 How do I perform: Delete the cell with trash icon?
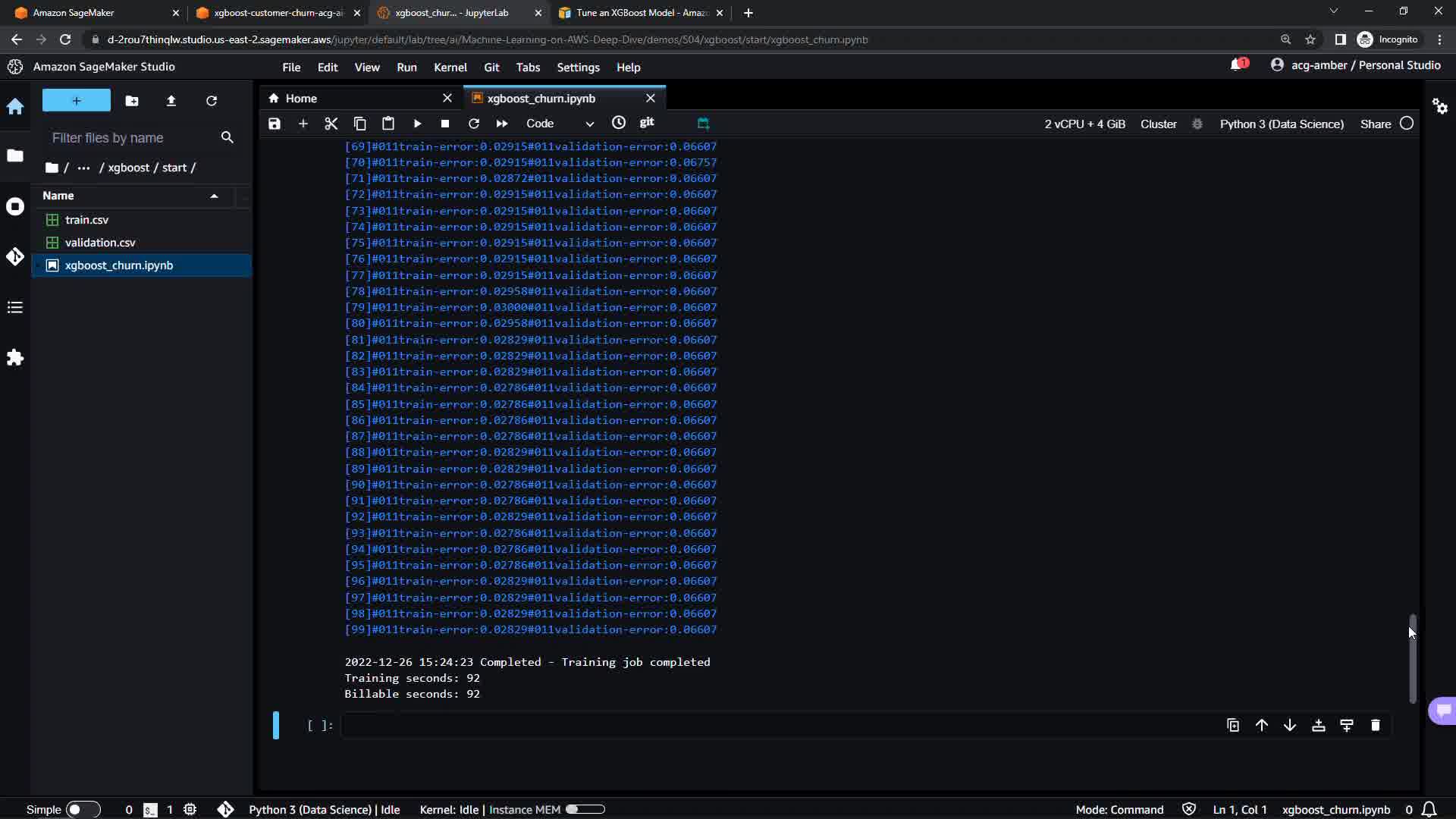[1376, 726]
